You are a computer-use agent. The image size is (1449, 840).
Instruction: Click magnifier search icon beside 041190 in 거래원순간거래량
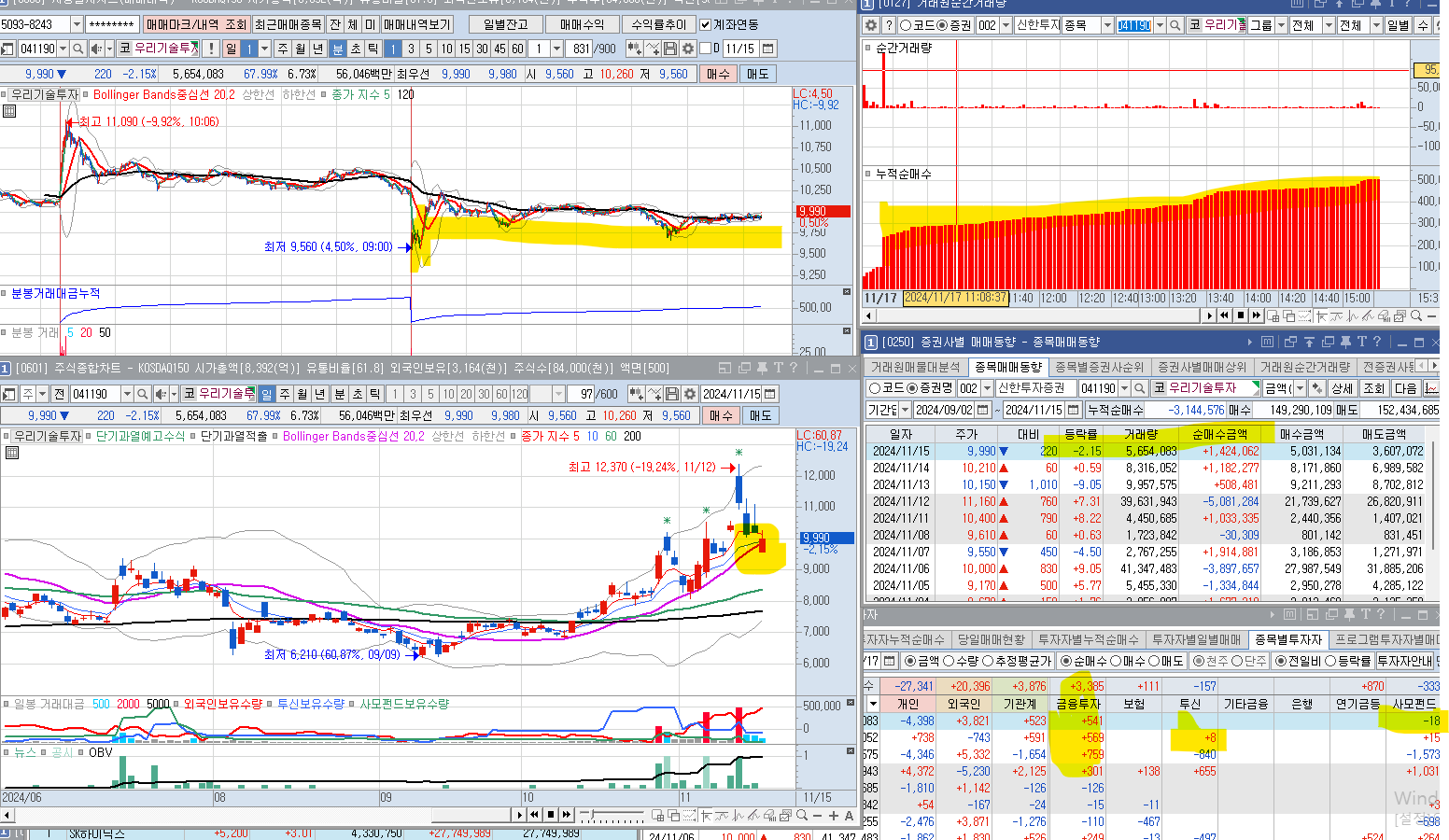(1175, 25)
